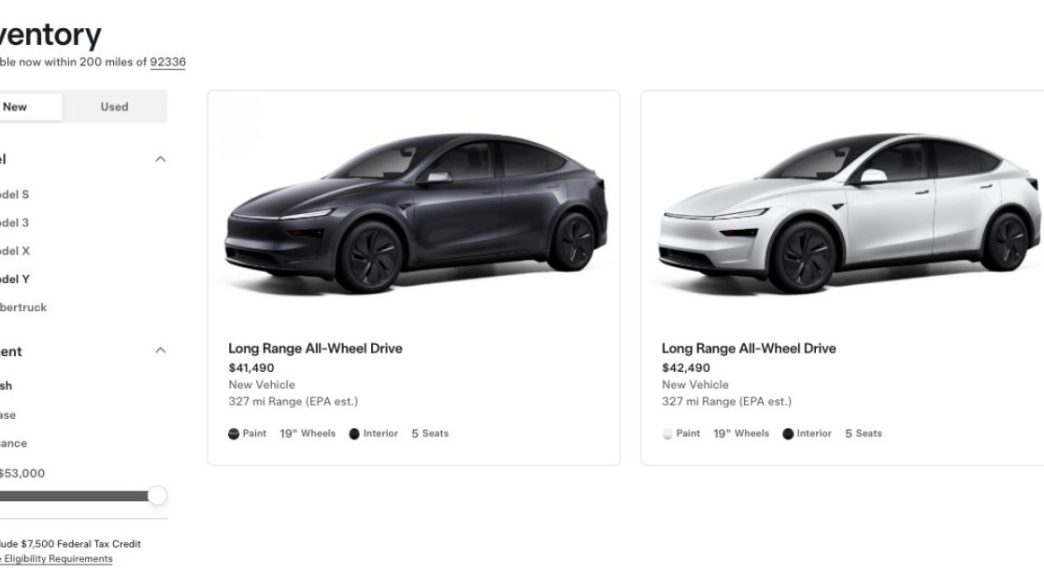Click the price range slider handle

(157, 496)
